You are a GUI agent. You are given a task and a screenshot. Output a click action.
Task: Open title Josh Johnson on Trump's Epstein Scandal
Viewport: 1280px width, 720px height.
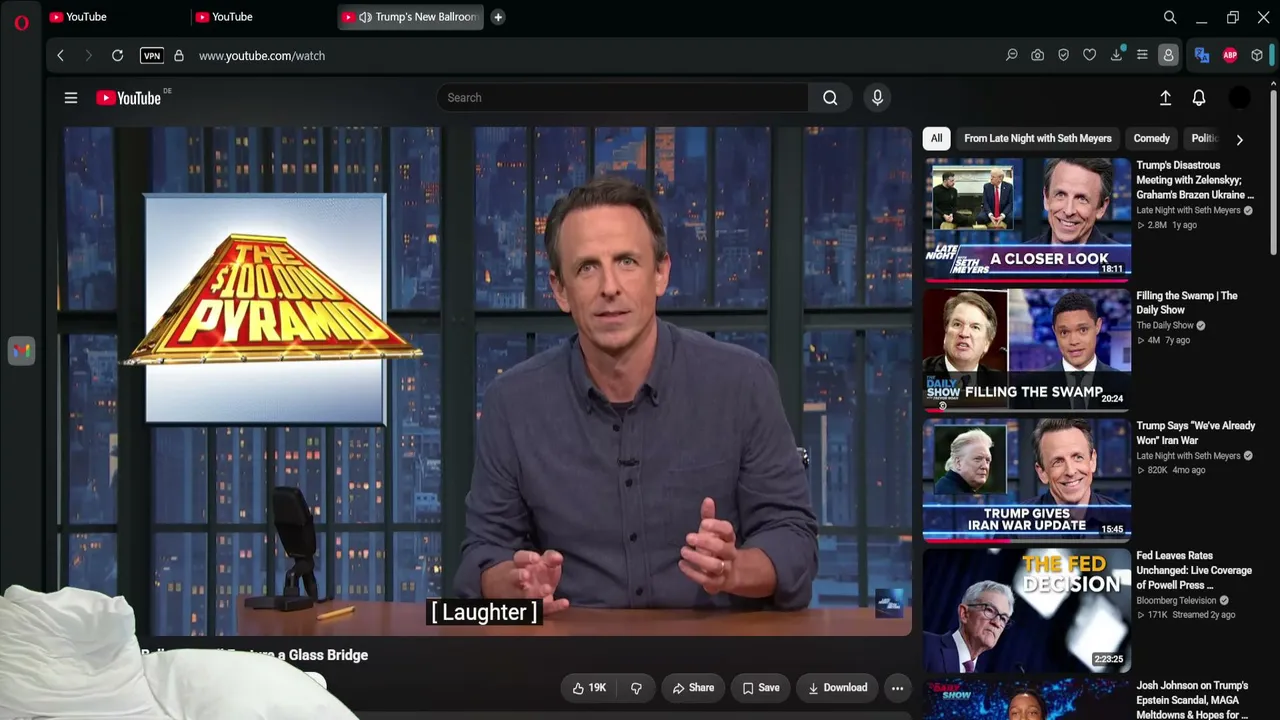[1193, 700]
